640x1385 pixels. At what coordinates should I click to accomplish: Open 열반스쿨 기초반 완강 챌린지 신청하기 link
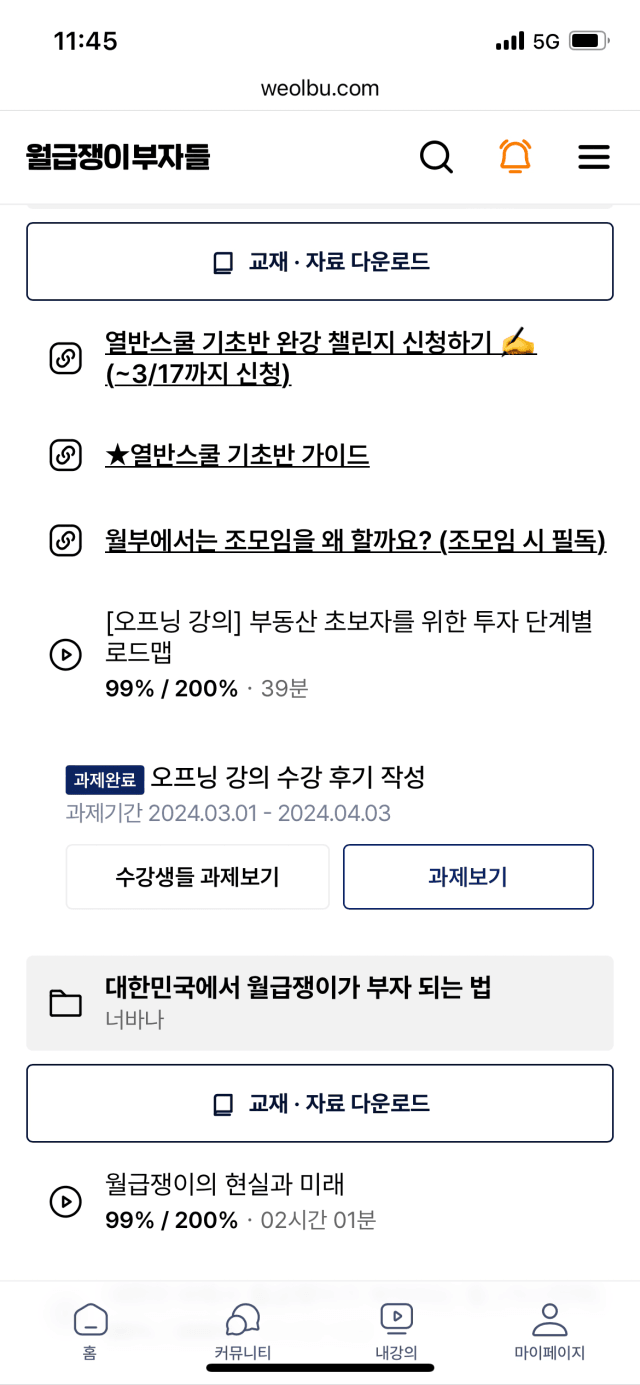pyautogui.click(x=321, y=358)
